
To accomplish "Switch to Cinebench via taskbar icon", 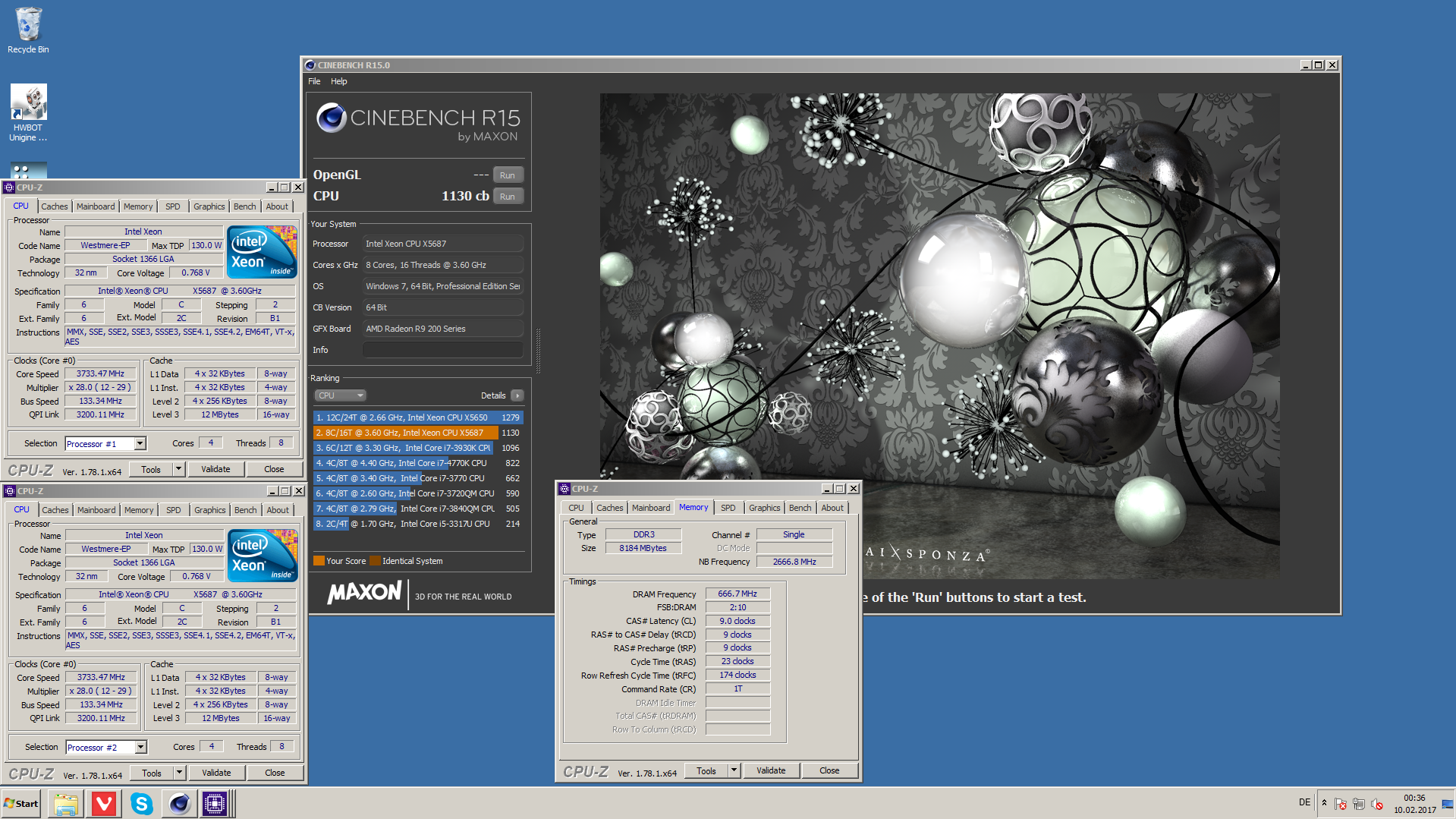I will coord(179,804).
